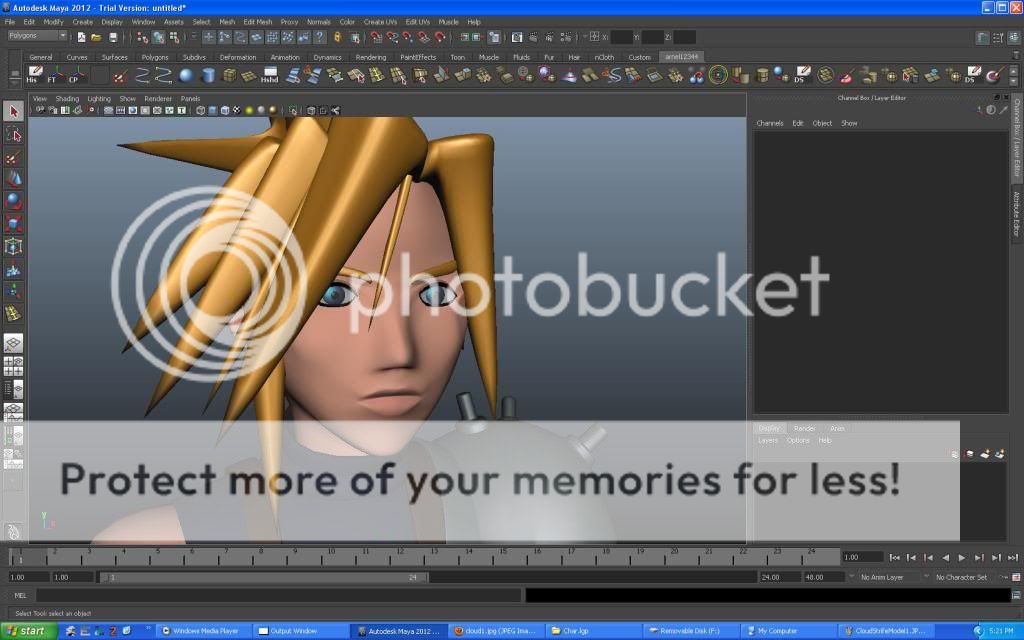Open Windows Media Player from taskbar
Image resolution: width=1024 pixels, height=640 pixels.
[x=204, y=631]
